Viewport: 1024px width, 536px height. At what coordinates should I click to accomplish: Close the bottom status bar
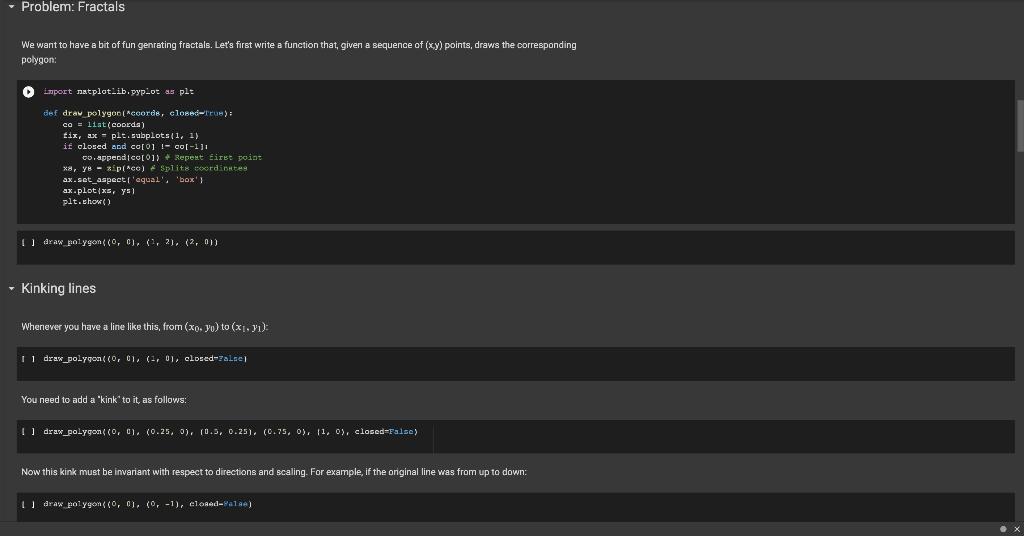point(1016,529)
